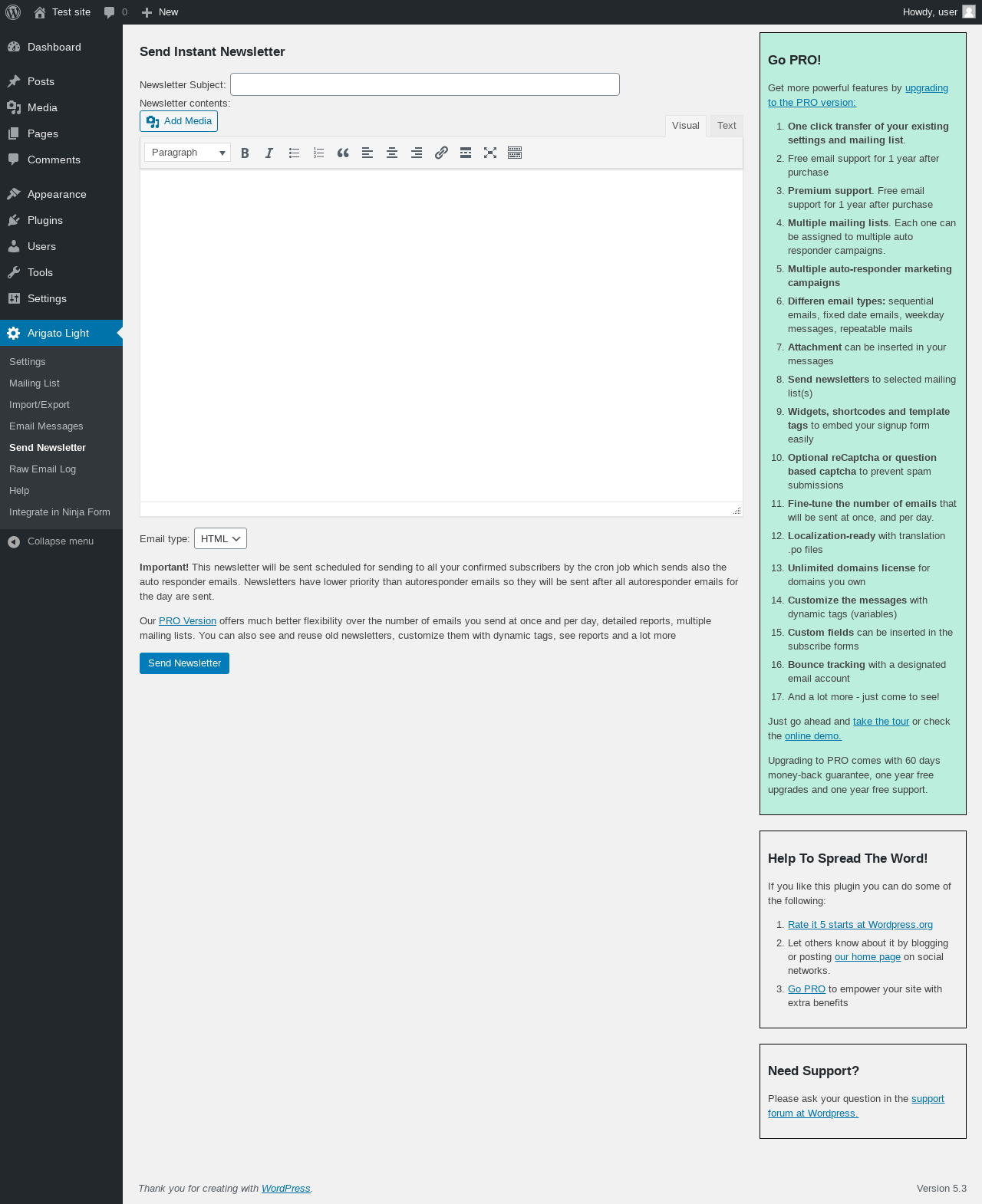This screenshot has width=982, height=1204.
Task: Open the WordPress logo menu
Action: (13, 12)
